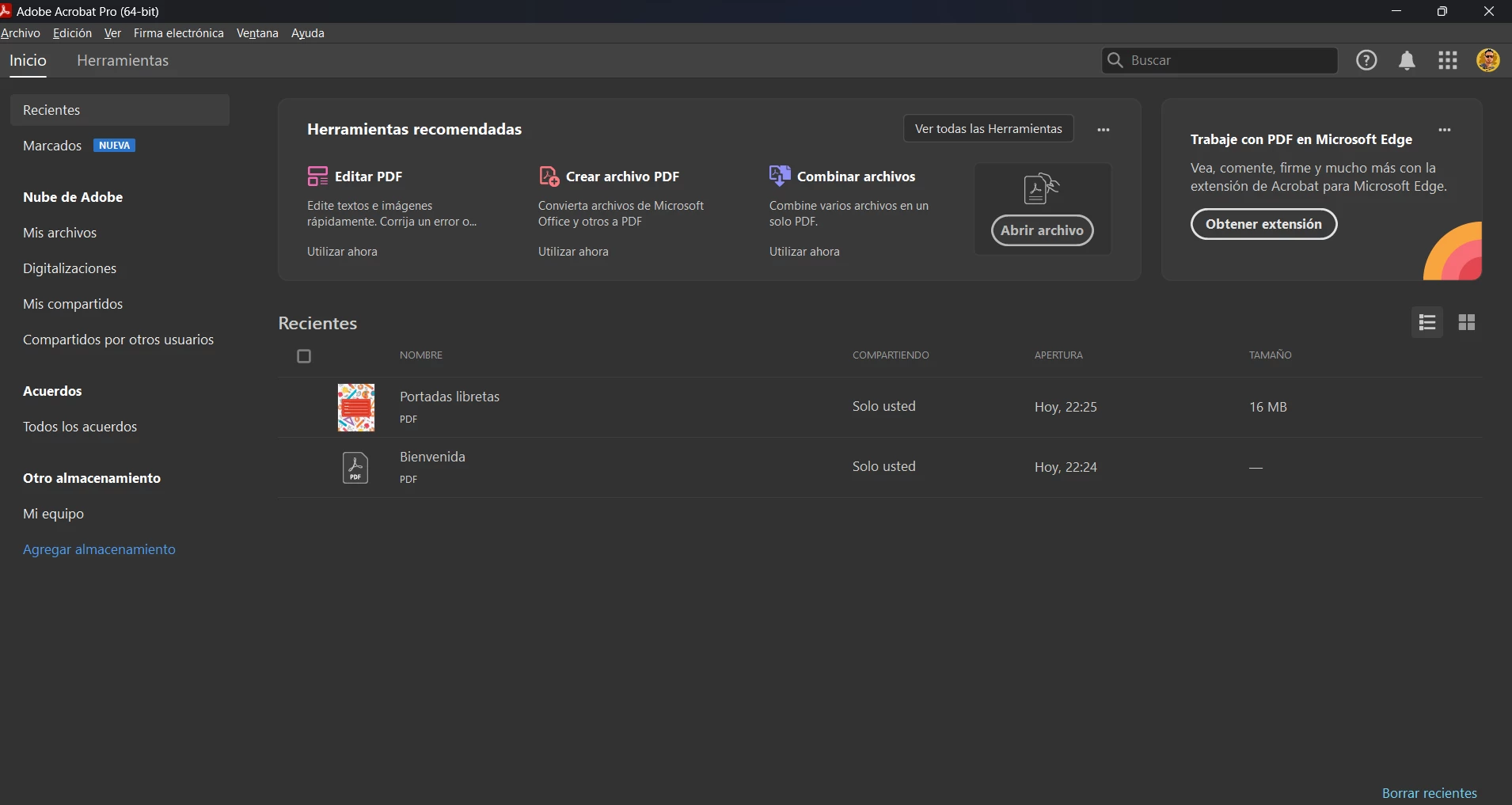Select Marcados in the sidebar

pyautogui.click(x=52, y=146)
